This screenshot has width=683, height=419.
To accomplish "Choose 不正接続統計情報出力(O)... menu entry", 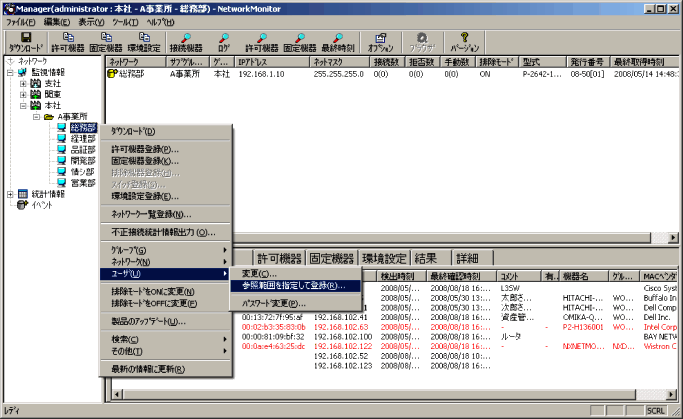I will (166, 232).
